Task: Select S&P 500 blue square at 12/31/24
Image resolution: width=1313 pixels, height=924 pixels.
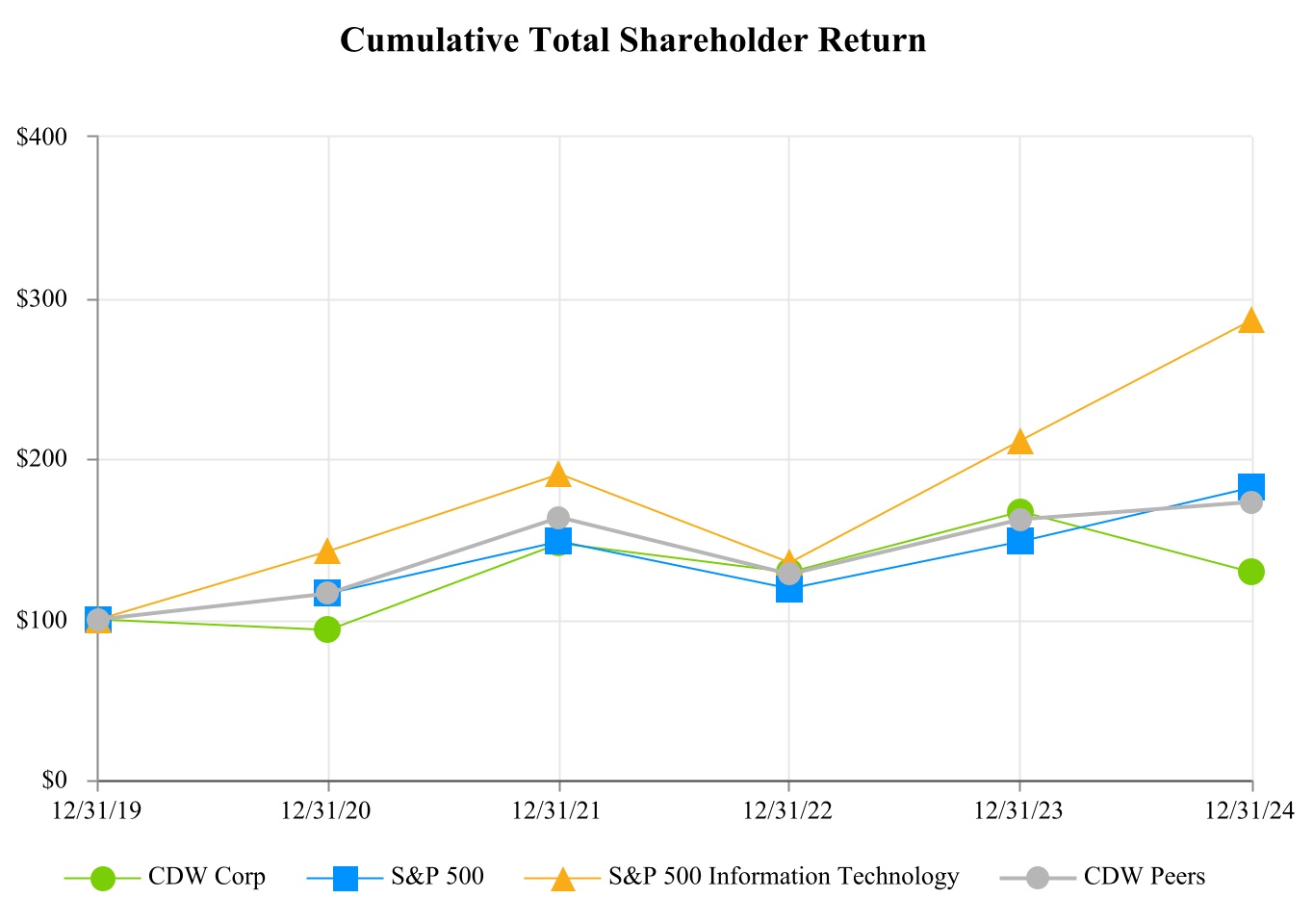Action: pos(1250,487)
